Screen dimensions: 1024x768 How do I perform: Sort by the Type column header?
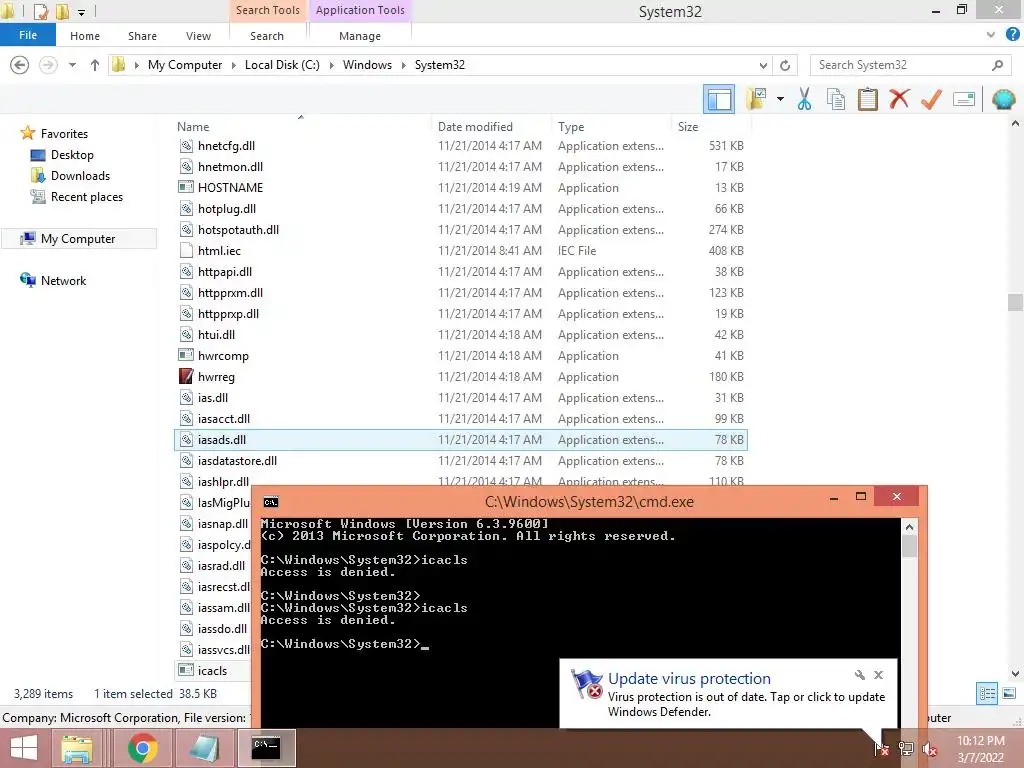click(x=571, y=127)
